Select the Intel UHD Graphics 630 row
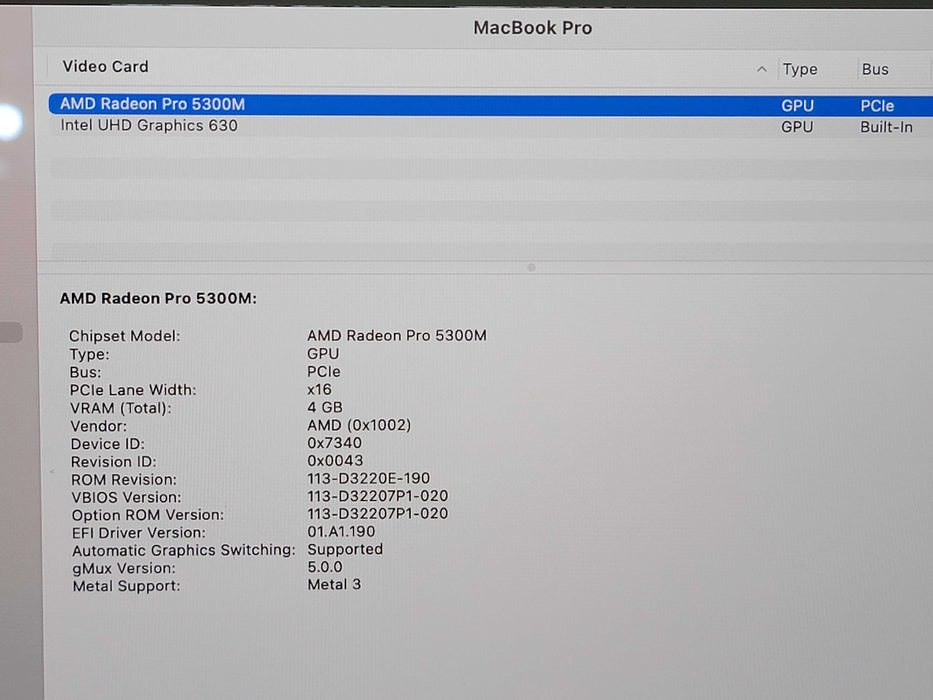The image size is (933, 700). 300,126
